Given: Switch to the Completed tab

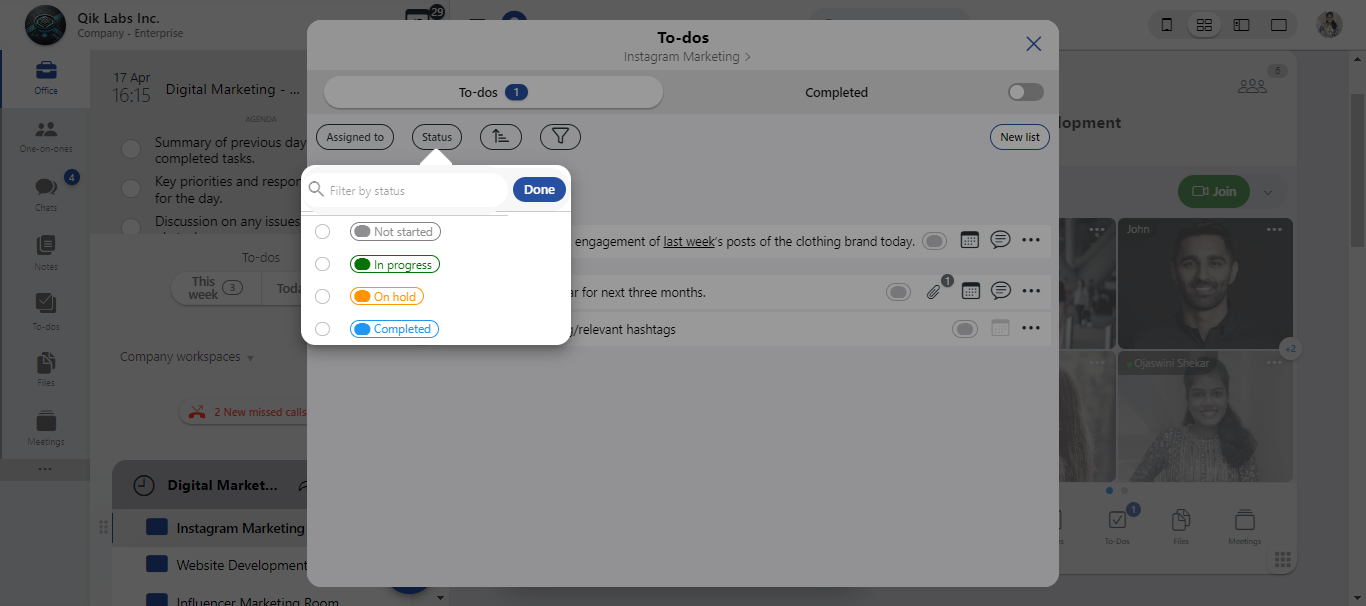Looking at the screenshot, I should [836, 92].
